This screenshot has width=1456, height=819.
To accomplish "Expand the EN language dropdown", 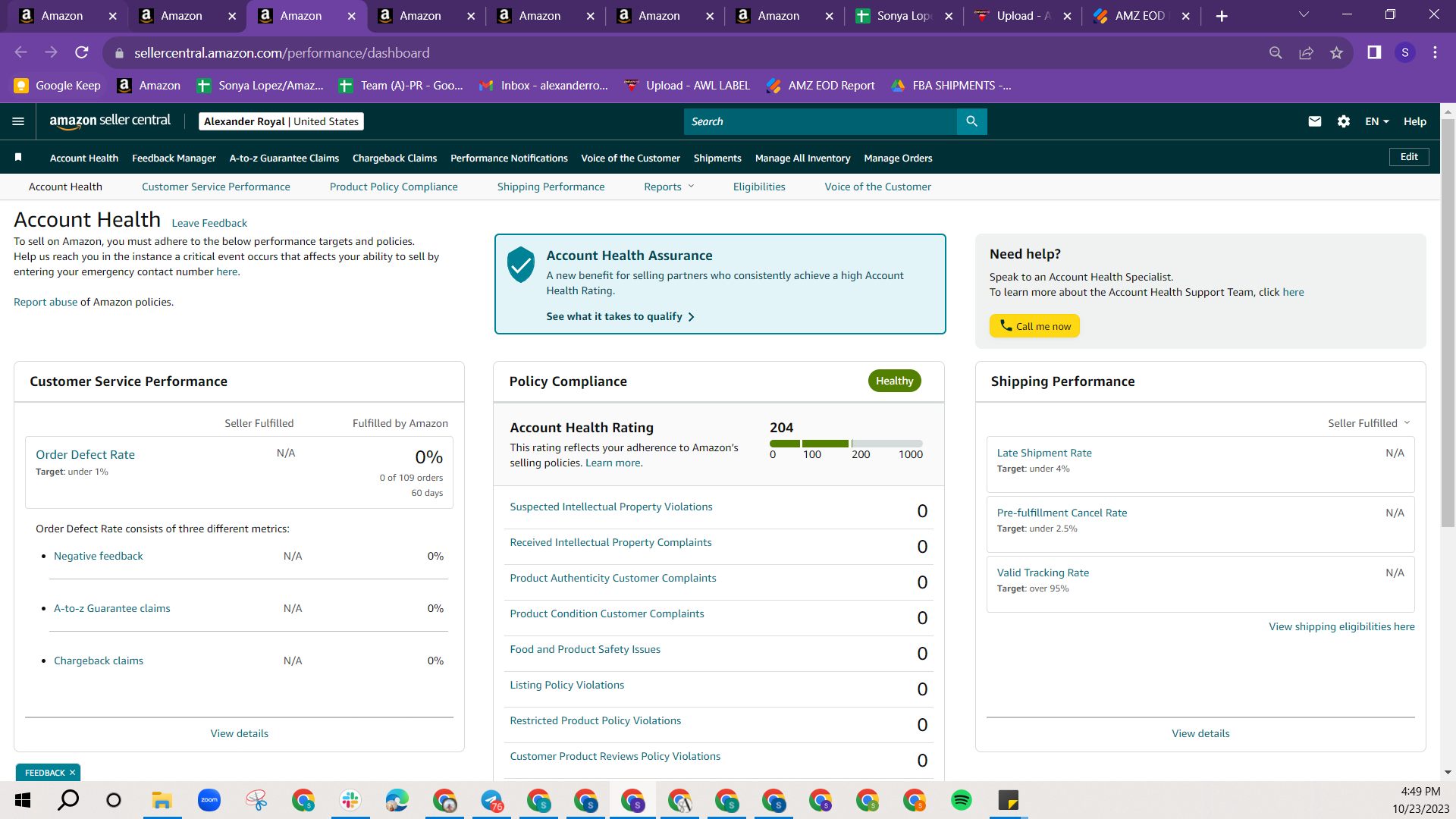I will tap(1377, 121).
